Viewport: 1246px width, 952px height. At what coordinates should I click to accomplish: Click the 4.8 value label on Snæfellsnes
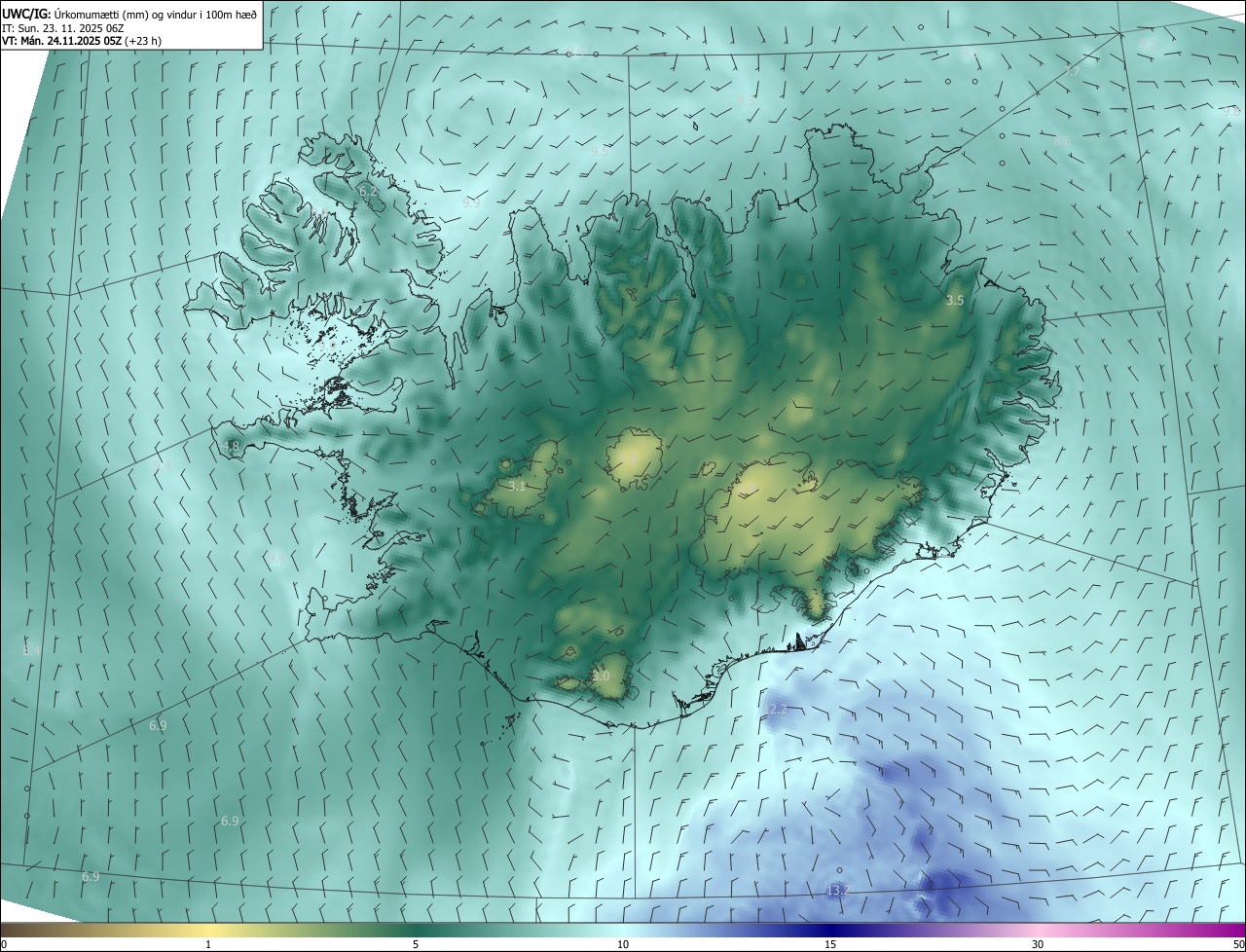[x=231, y=447]
